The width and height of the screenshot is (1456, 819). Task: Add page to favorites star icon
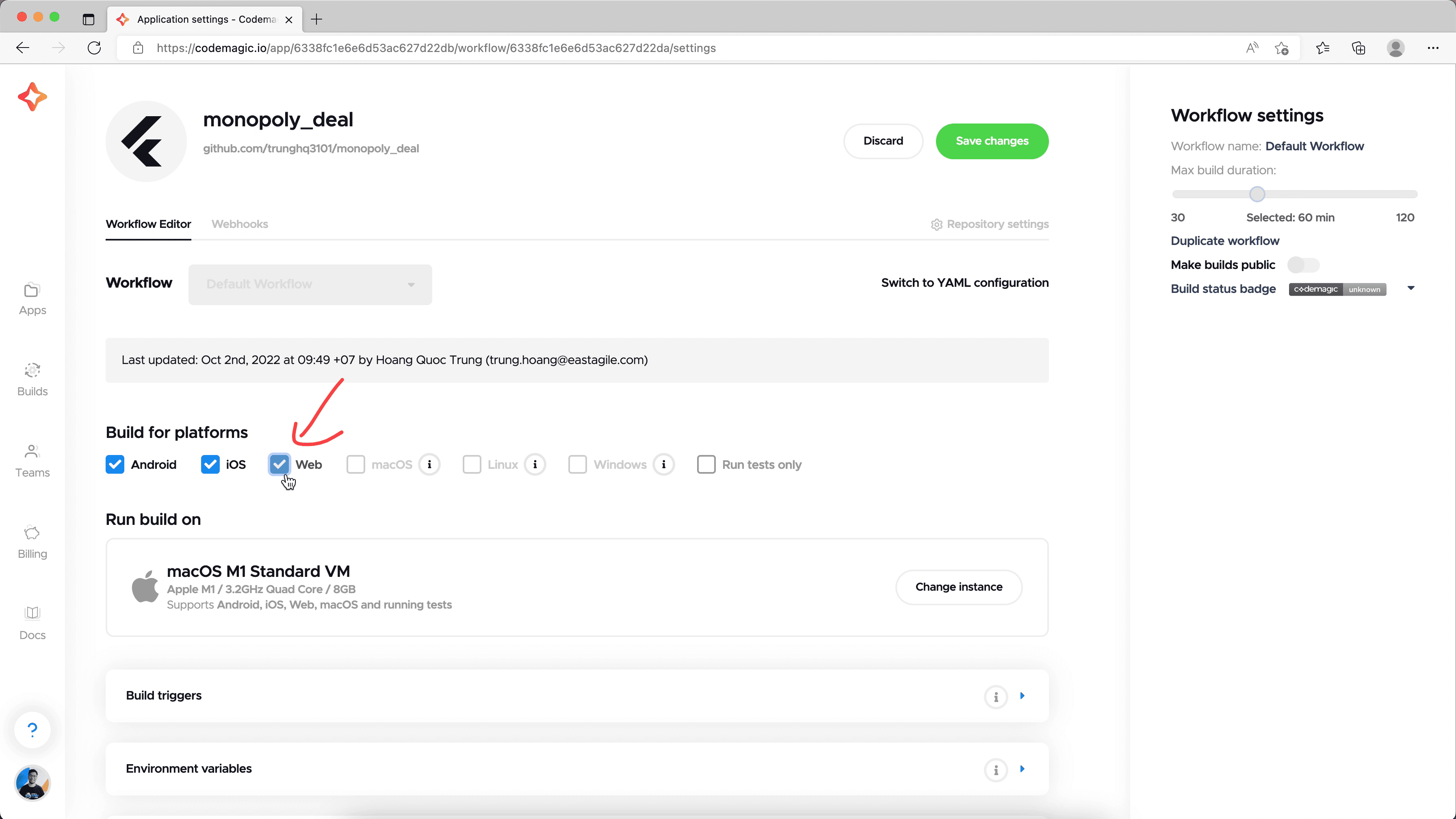click(x=1281, y=48)
